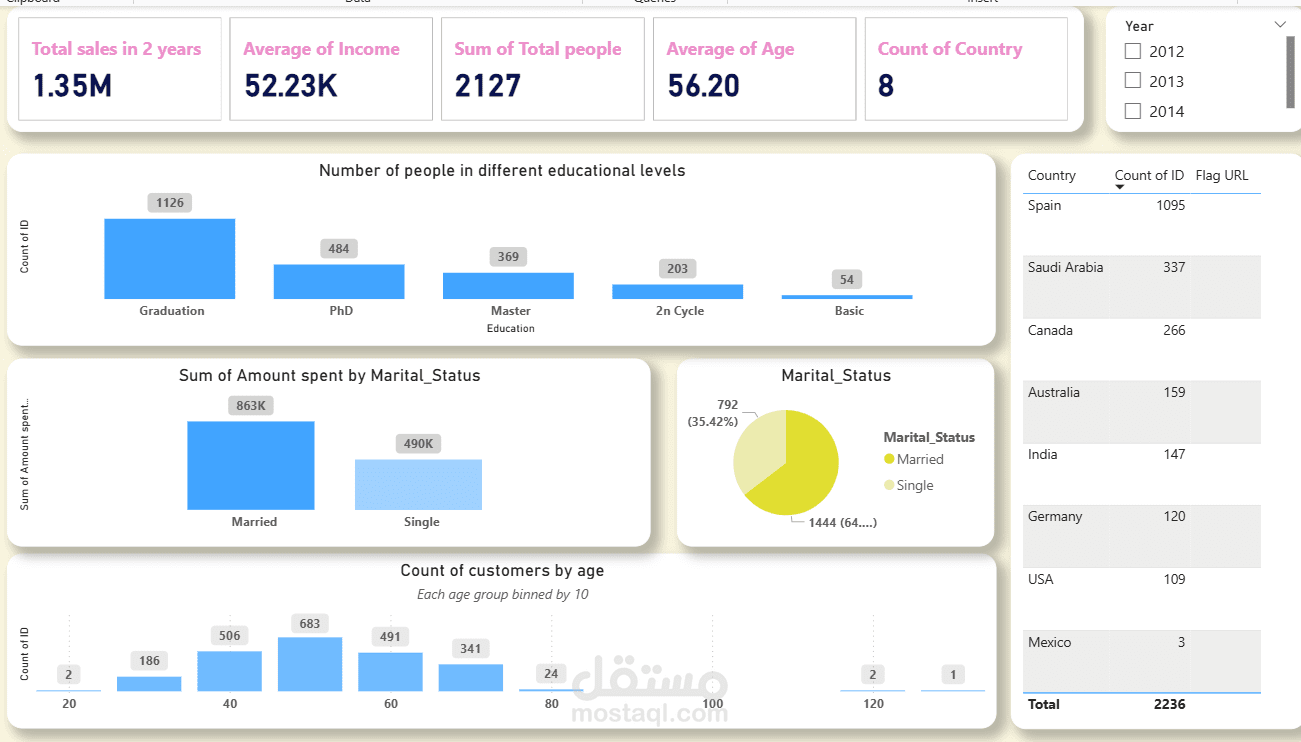Image resolution: width=1301 pixels, height=742 pixels.
Task: Select the Single legend color dot
Action: pyautogui.click(x=889, y=485)
